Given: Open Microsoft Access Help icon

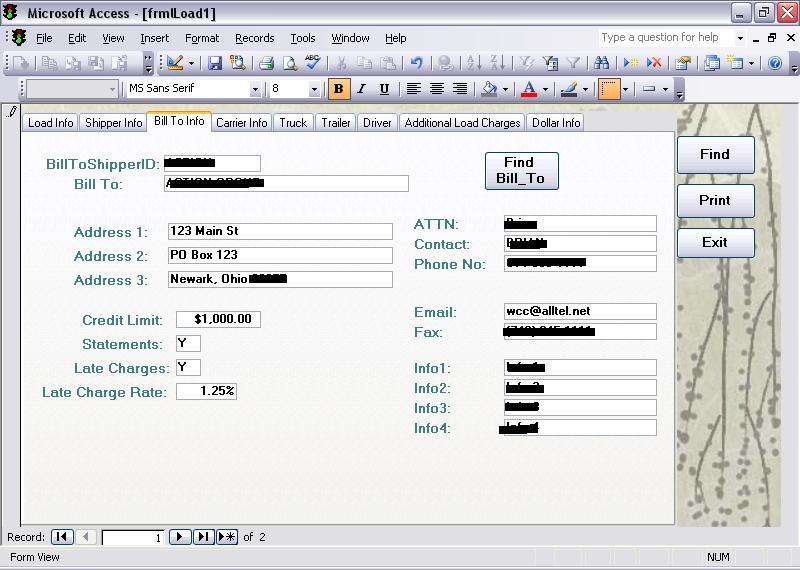Looking at the screenshot, I should (775, 63).
